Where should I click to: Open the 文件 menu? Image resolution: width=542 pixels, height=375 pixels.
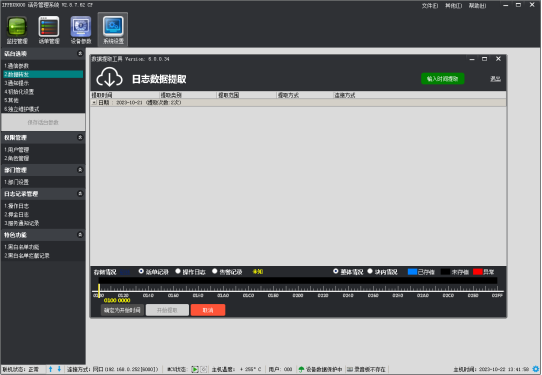(x=430, y=6)
